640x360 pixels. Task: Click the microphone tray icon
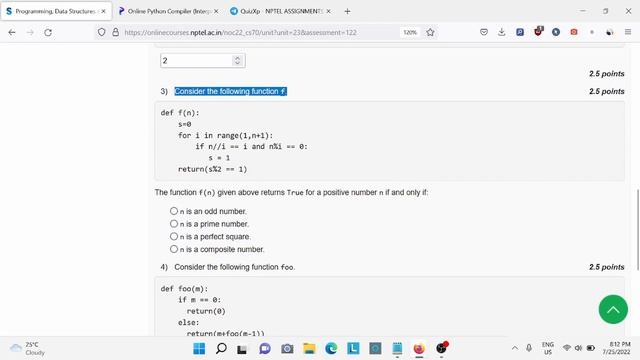pos(529,348)
